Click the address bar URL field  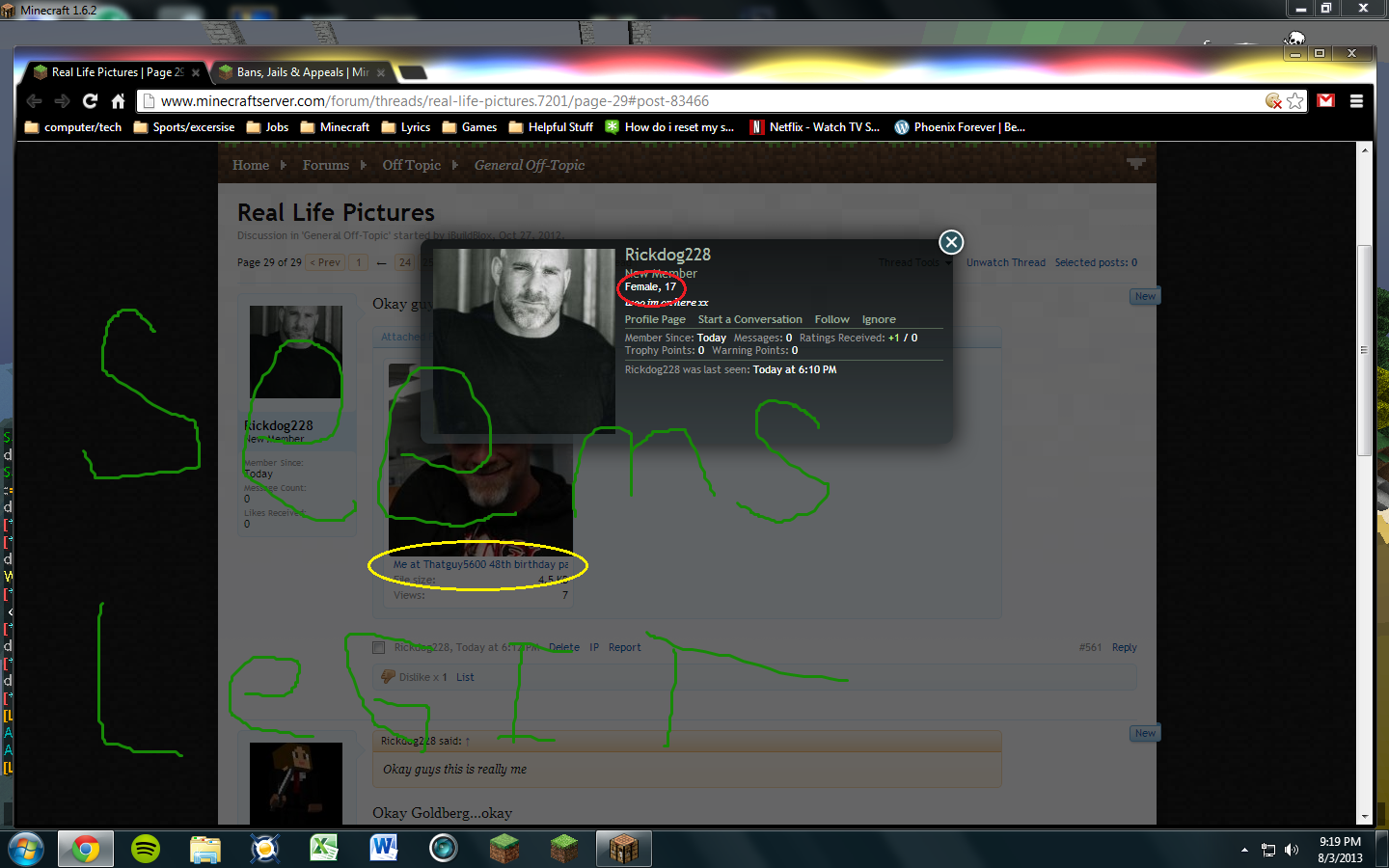(709, 101)
